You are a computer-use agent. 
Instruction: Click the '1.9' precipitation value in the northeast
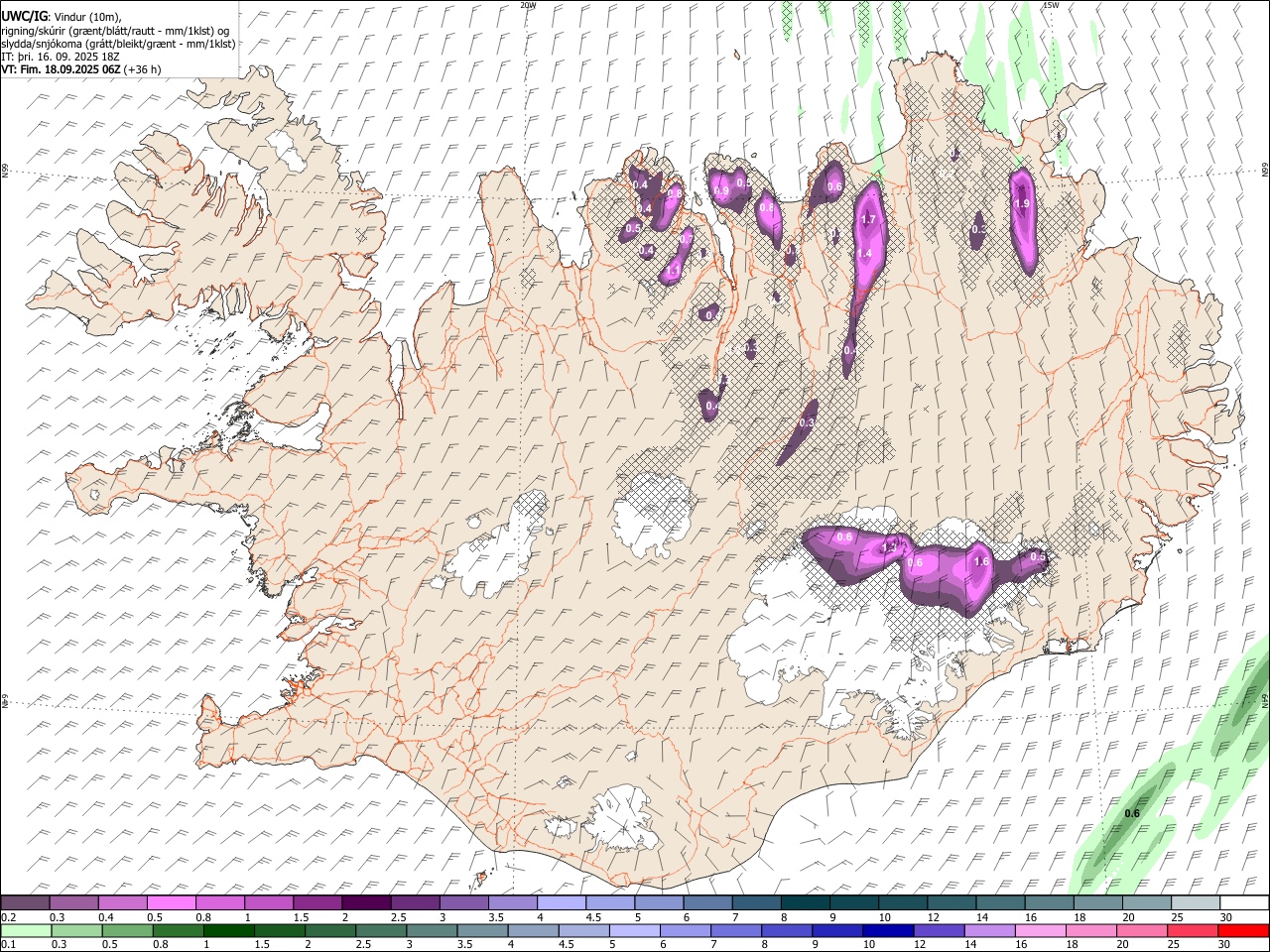[1022, 203]
